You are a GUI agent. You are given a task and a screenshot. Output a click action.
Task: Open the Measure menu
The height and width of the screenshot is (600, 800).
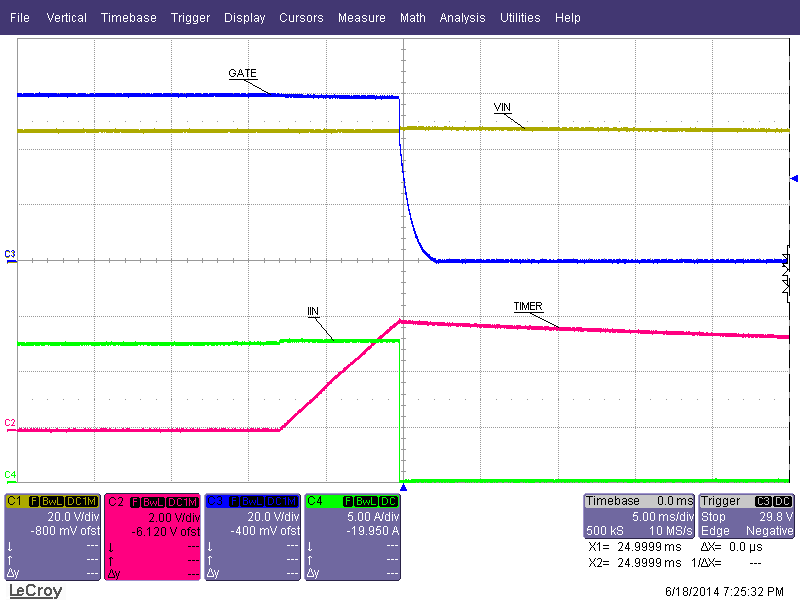click(x=361, y=18)
